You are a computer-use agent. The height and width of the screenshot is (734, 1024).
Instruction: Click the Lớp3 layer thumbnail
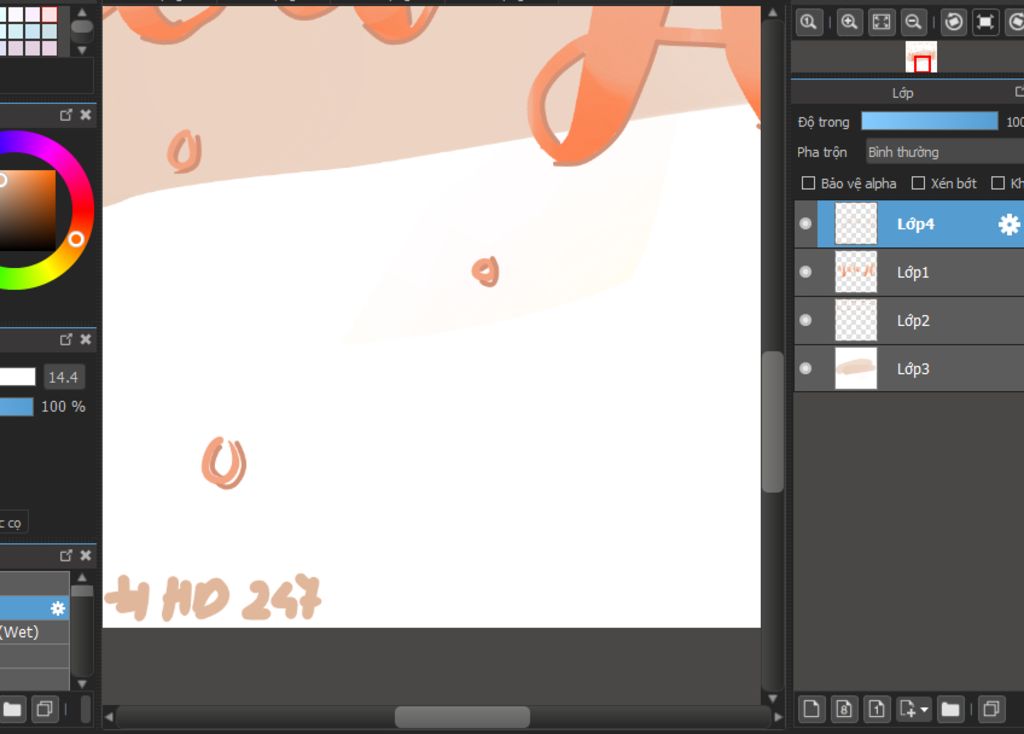click(x=856, y=369)
